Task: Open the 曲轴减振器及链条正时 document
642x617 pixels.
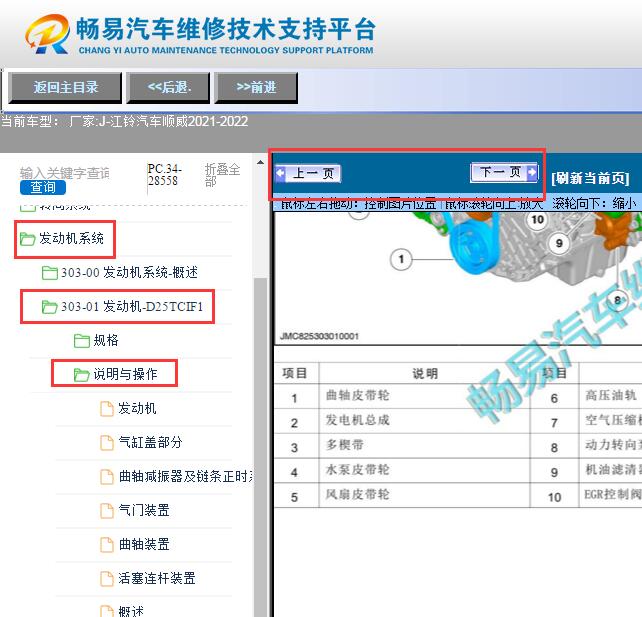Action: 186,476
